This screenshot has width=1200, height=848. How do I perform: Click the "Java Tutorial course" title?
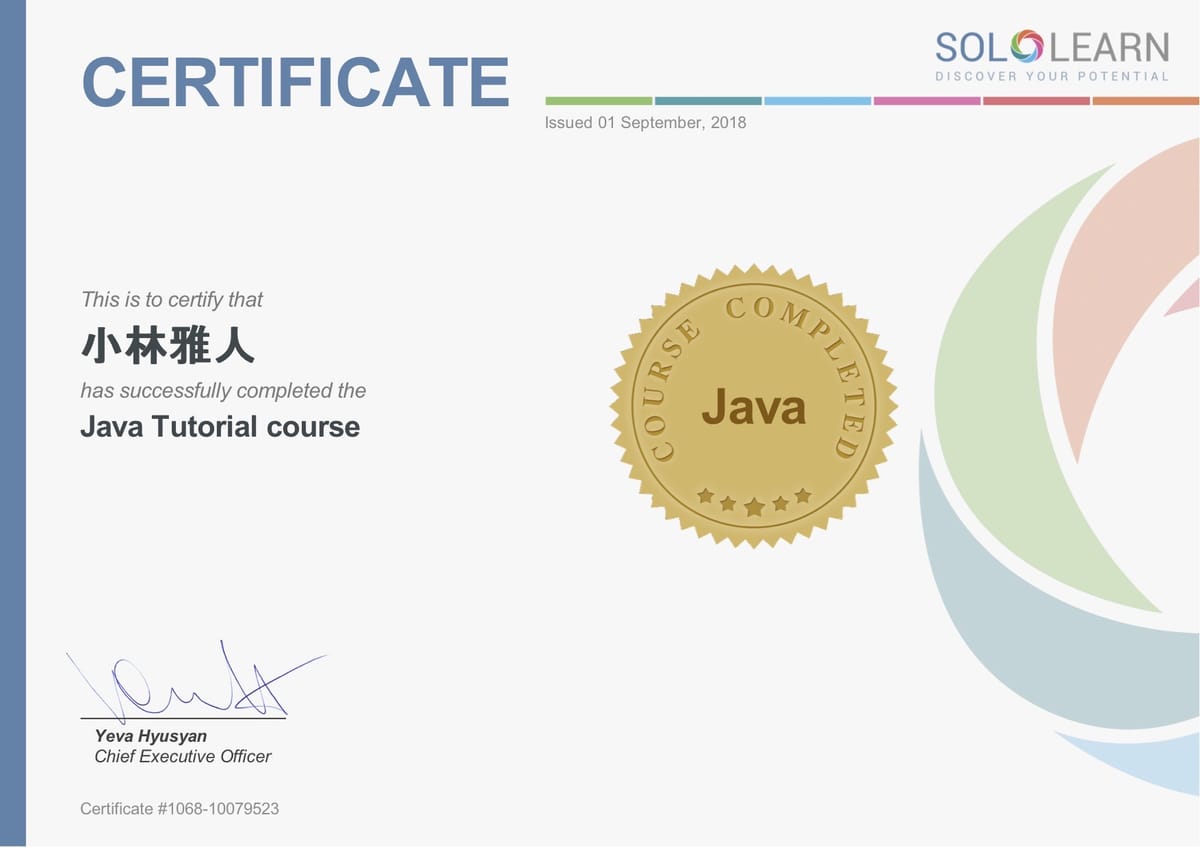pos(219,427)
